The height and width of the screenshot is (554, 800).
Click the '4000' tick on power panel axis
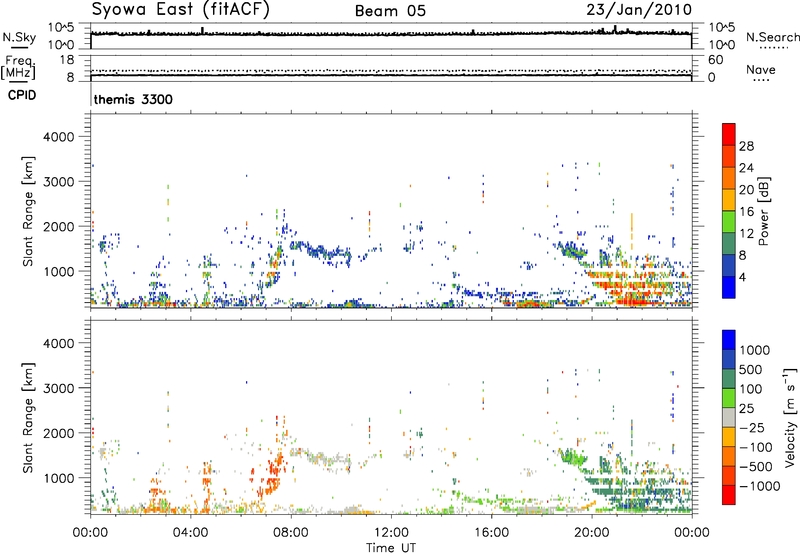58,137
